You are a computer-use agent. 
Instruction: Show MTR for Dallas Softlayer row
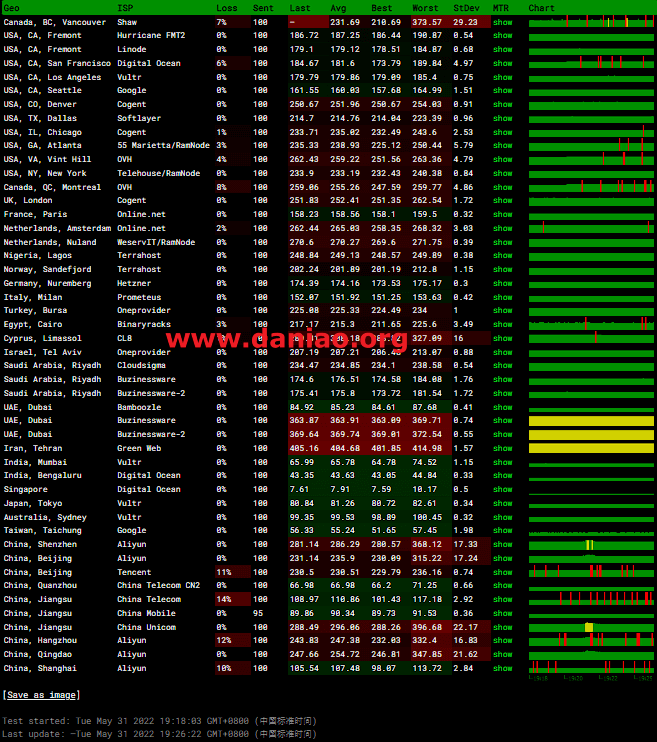pyautogui.click(x=502, y=118)
